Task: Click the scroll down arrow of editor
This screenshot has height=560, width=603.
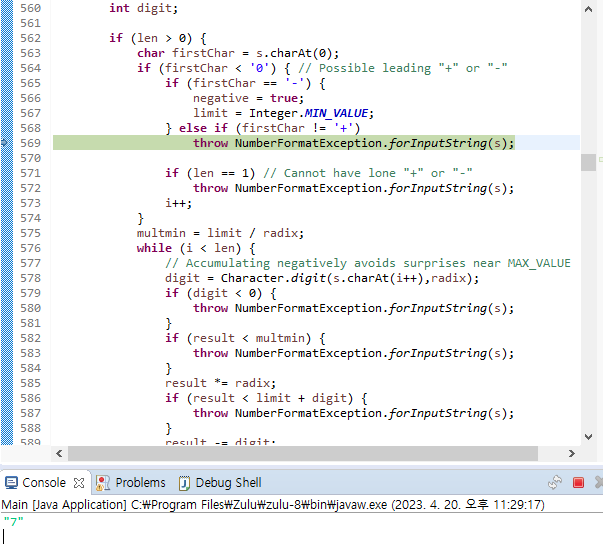Action: click(588, 437)
